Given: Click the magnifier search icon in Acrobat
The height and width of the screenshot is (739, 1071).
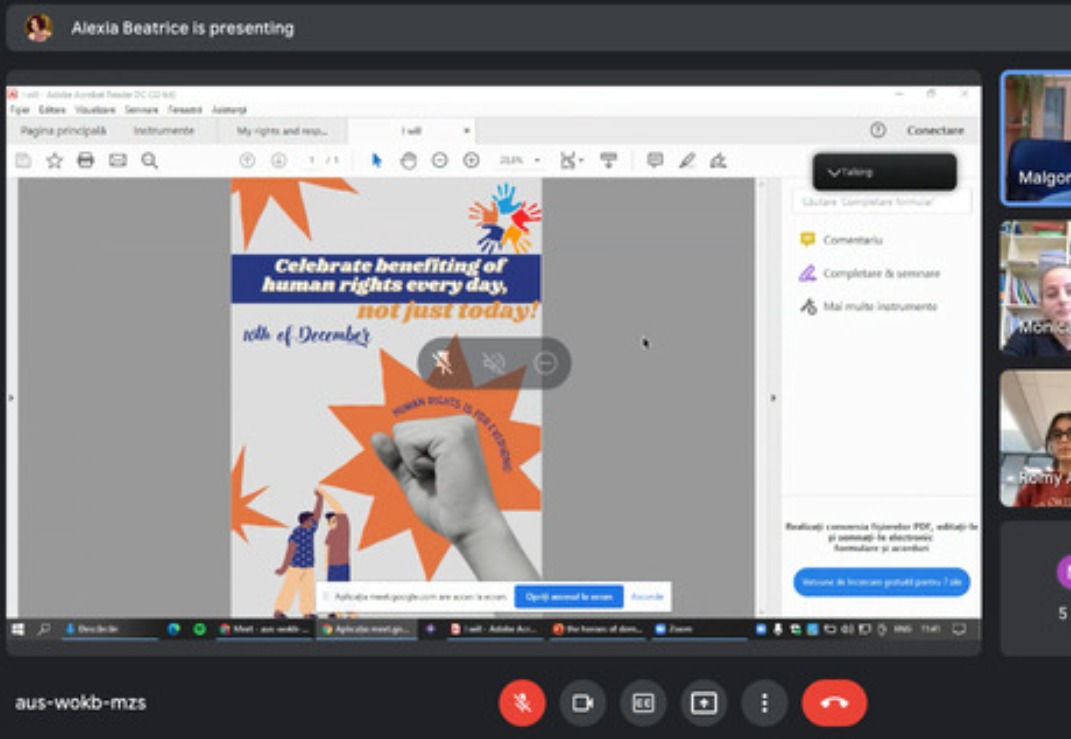Looking at the screenshot, I should point(149,160).
